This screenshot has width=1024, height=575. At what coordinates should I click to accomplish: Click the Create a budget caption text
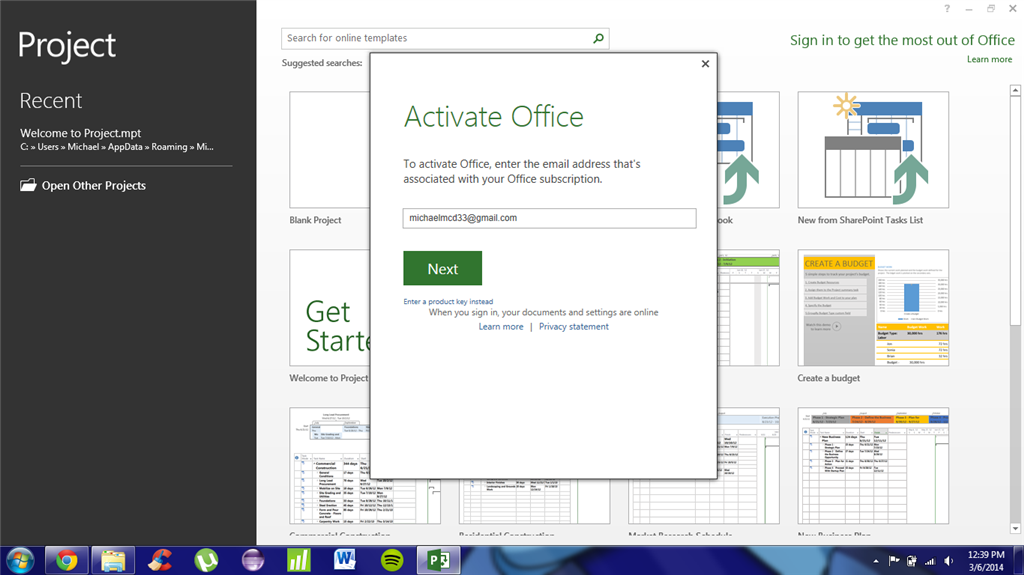pos(829,378)
